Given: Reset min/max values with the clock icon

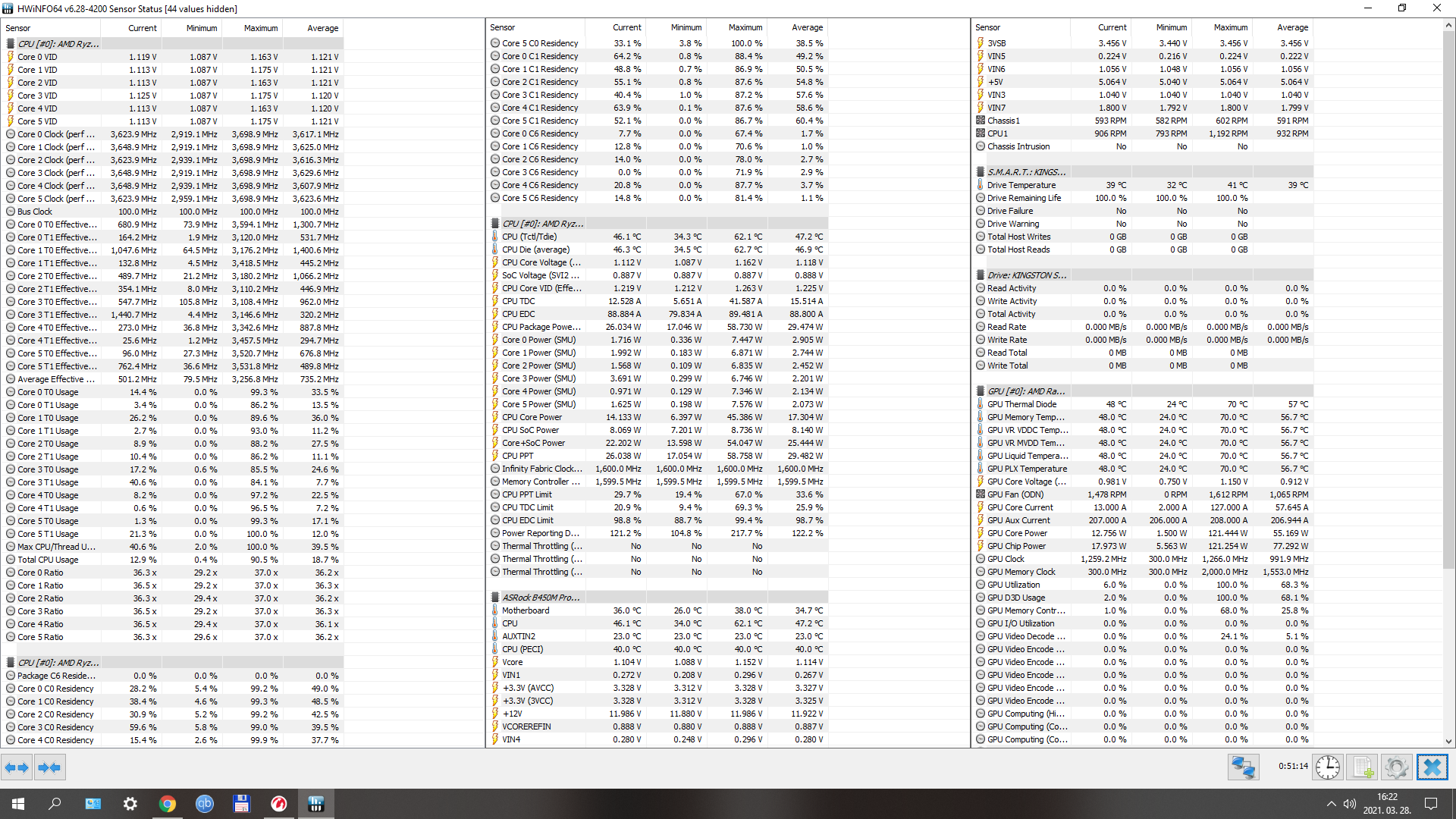Looking at the screenshot, I should pyautogui.click(x=1328, y=767).
